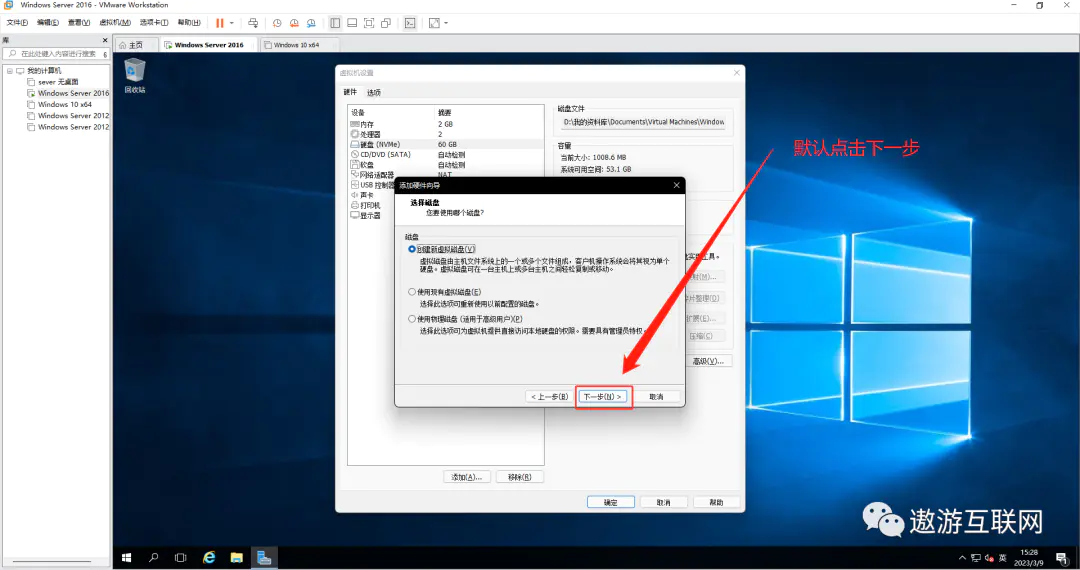The image size is (1080, 570).
Task: Close the library panel with the X
Action: click(105, 40)
